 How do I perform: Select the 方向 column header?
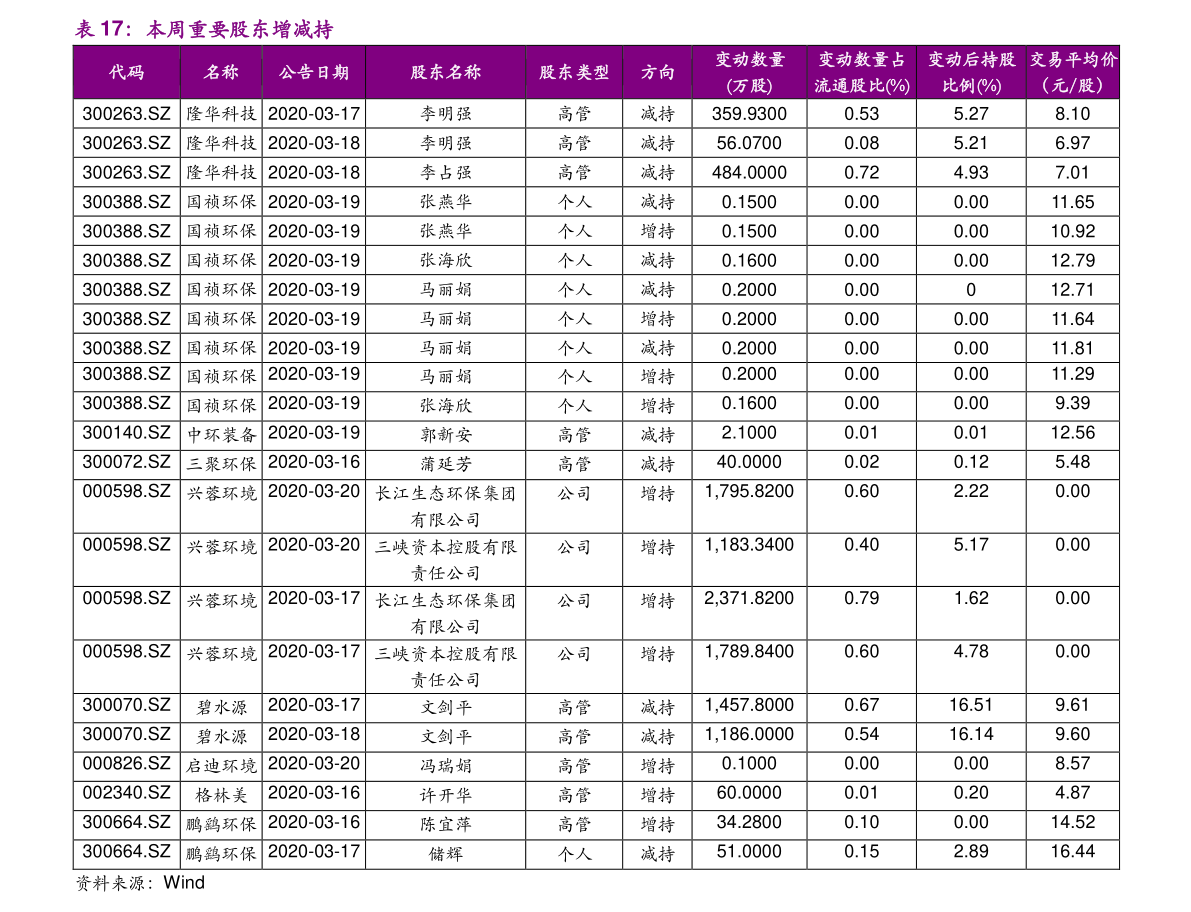pyautogui.click(x=657, y=72)
